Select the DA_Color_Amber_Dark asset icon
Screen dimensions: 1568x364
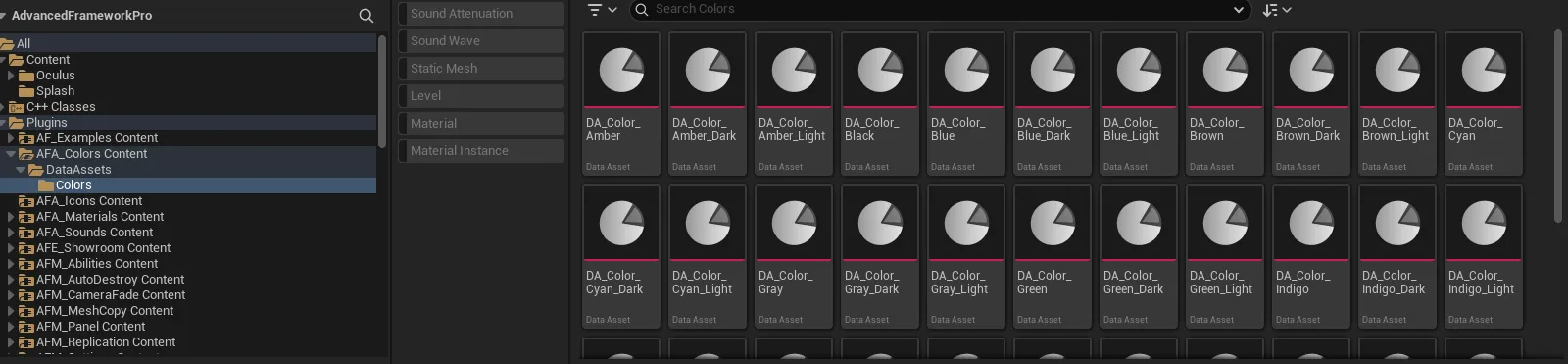coord(708,71)
